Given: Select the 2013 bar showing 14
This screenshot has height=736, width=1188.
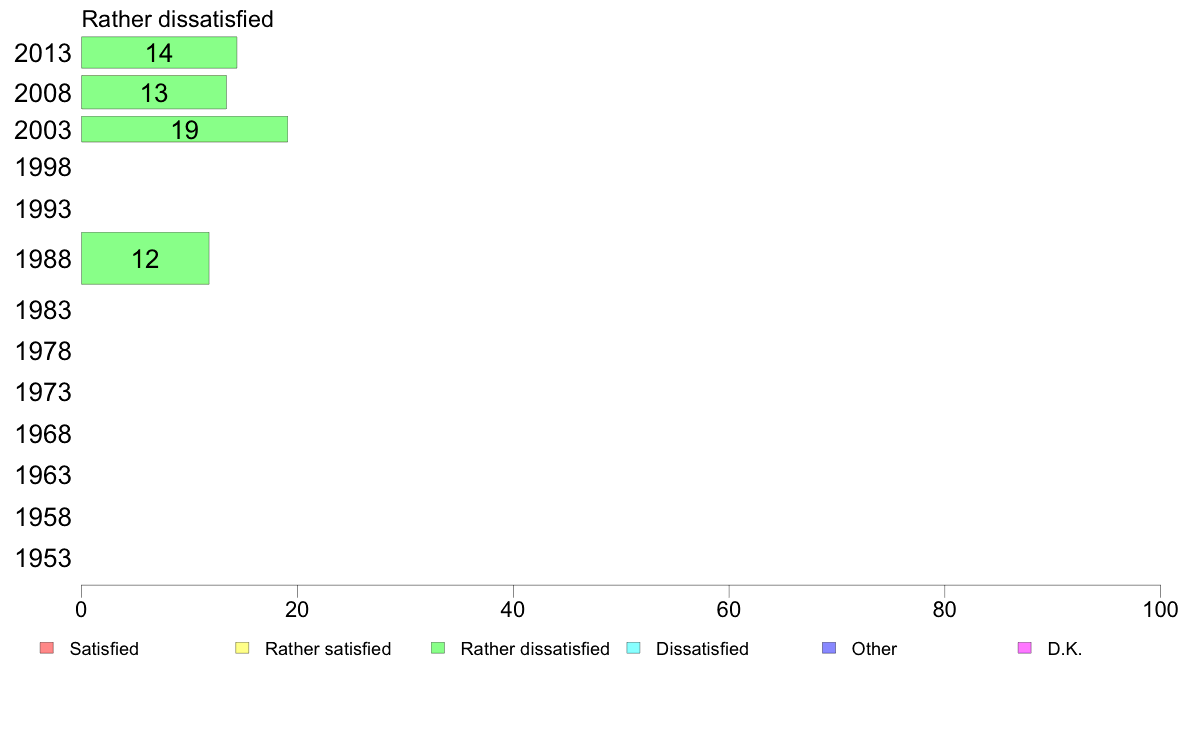Looking at the screenshot, I should point(159,52).
